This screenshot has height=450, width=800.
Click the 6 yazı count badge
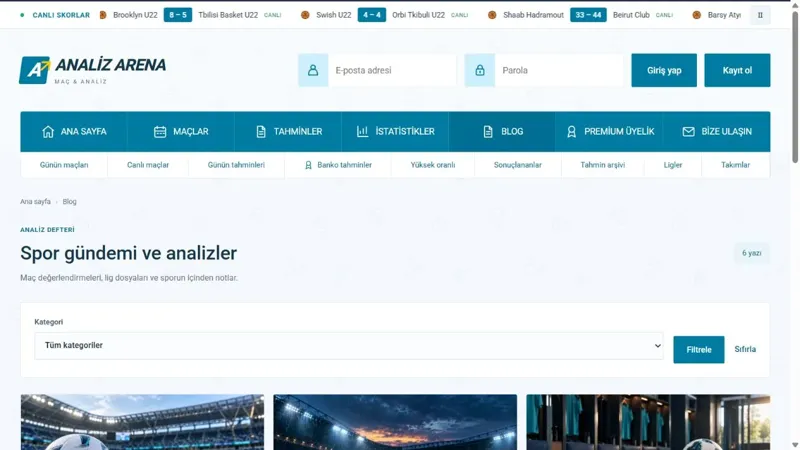click(x=752, y=253)
